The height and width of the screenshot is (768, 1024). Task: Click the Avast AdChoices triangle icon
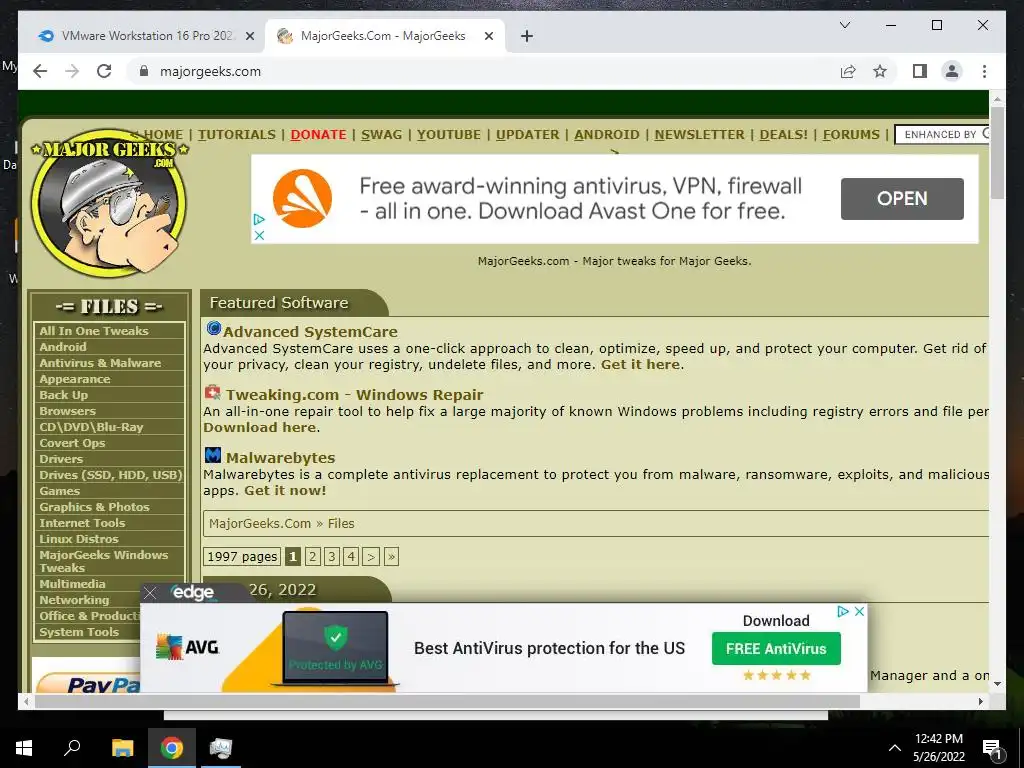pyautogui.click(x=259, y=219)
